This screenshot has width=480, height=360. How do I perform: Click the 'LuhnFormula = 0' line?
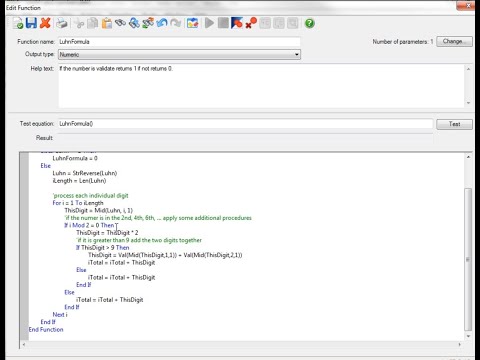tap(75, 158)
